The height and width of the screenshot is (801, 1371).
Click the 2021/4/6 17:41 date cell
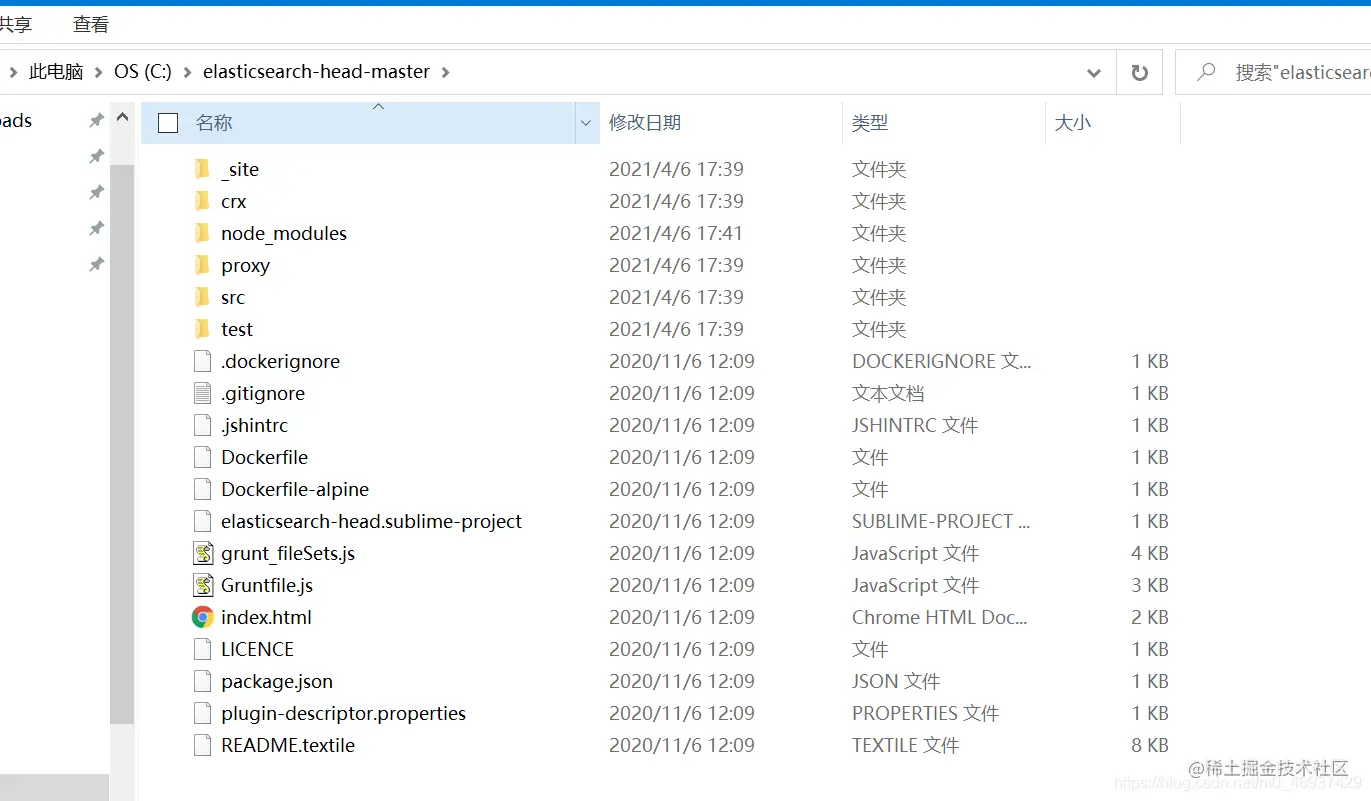[676, 233]
